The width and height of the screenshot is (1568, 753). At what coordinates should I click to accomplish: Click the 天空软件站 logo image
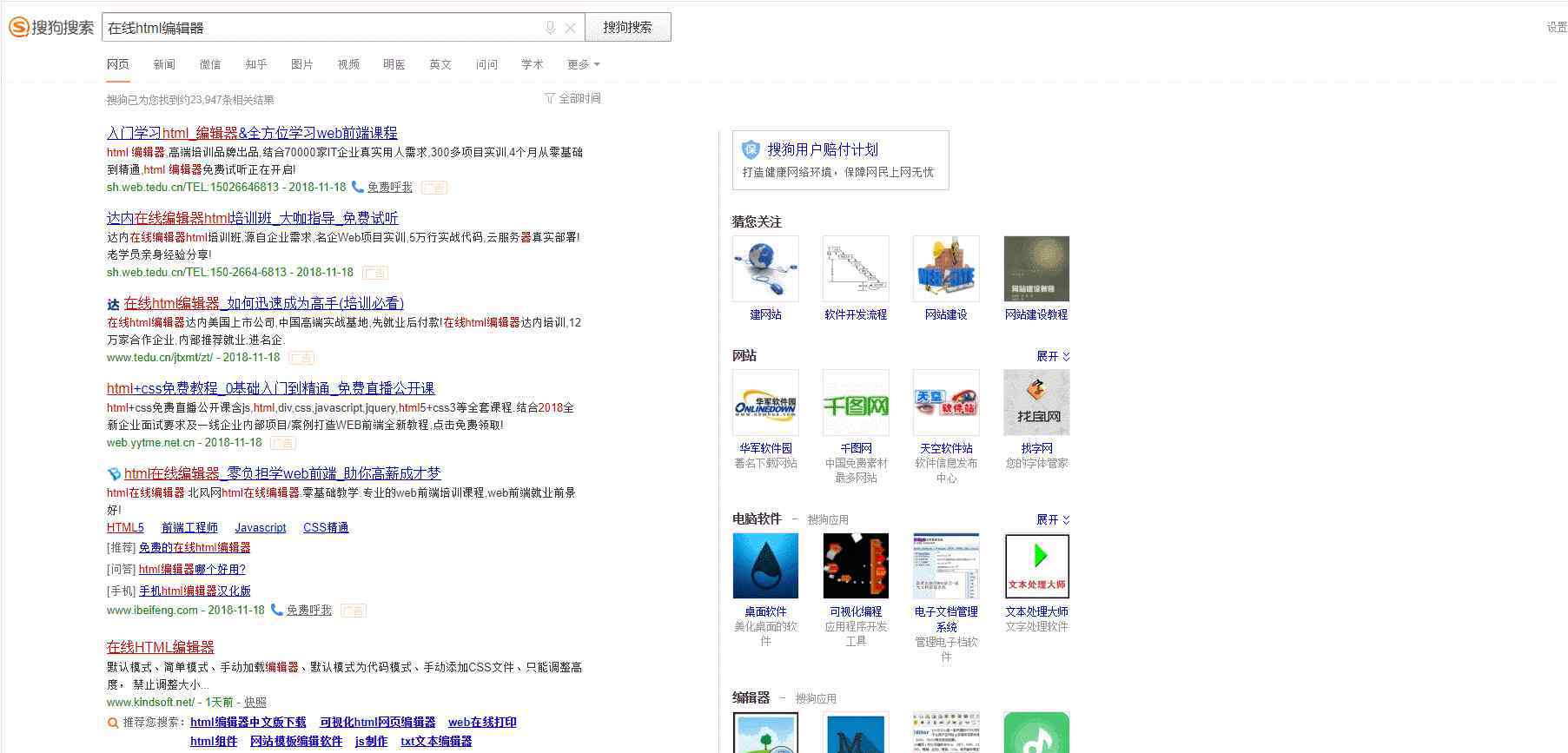coord(946,403)
